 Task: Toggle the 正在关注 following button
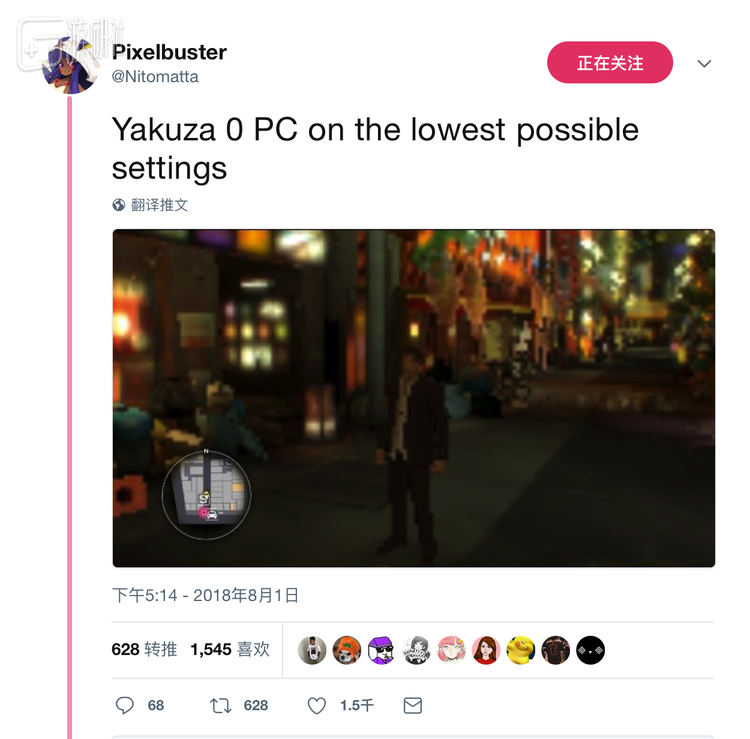point(610,63)
